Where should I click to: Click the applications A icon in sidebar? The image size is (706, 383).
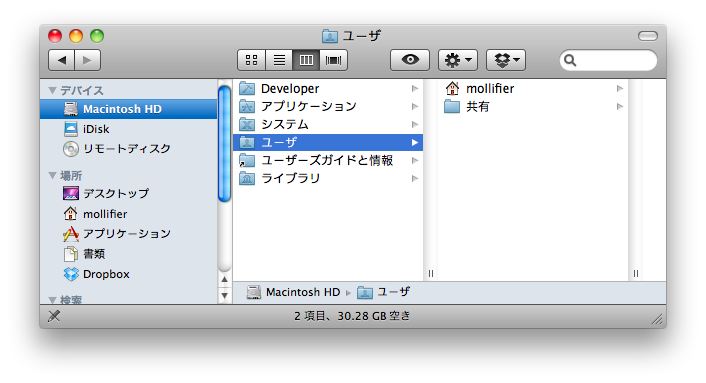[x=71, y=234]
